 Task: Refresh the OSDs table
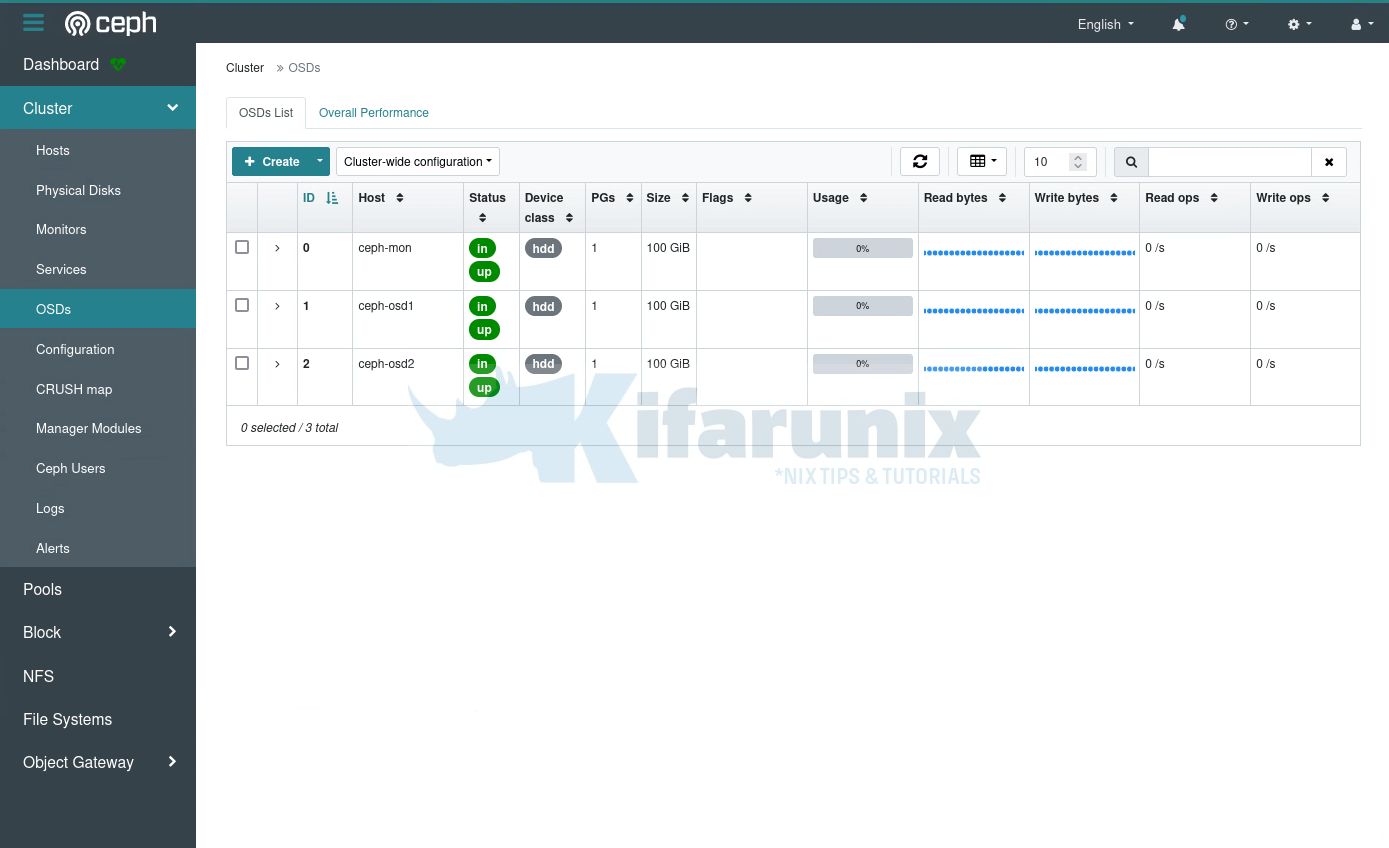(919, 161)
